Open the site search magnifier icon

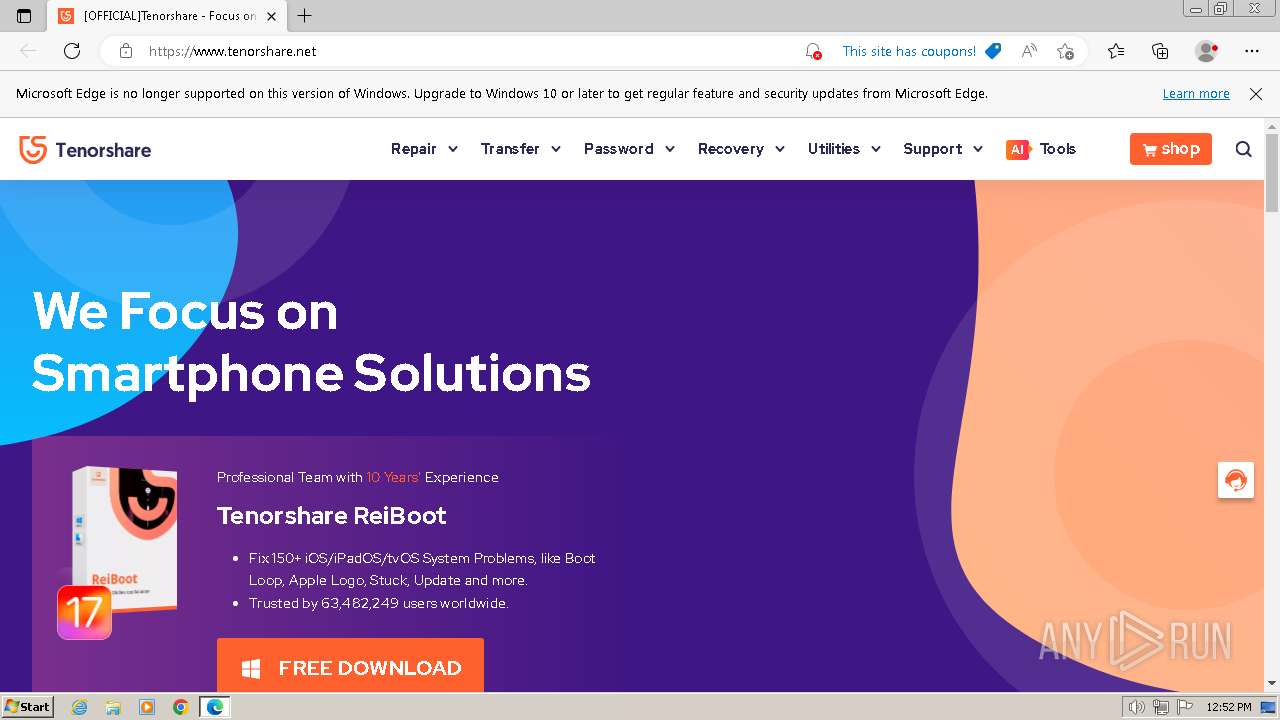(1244, 149)
